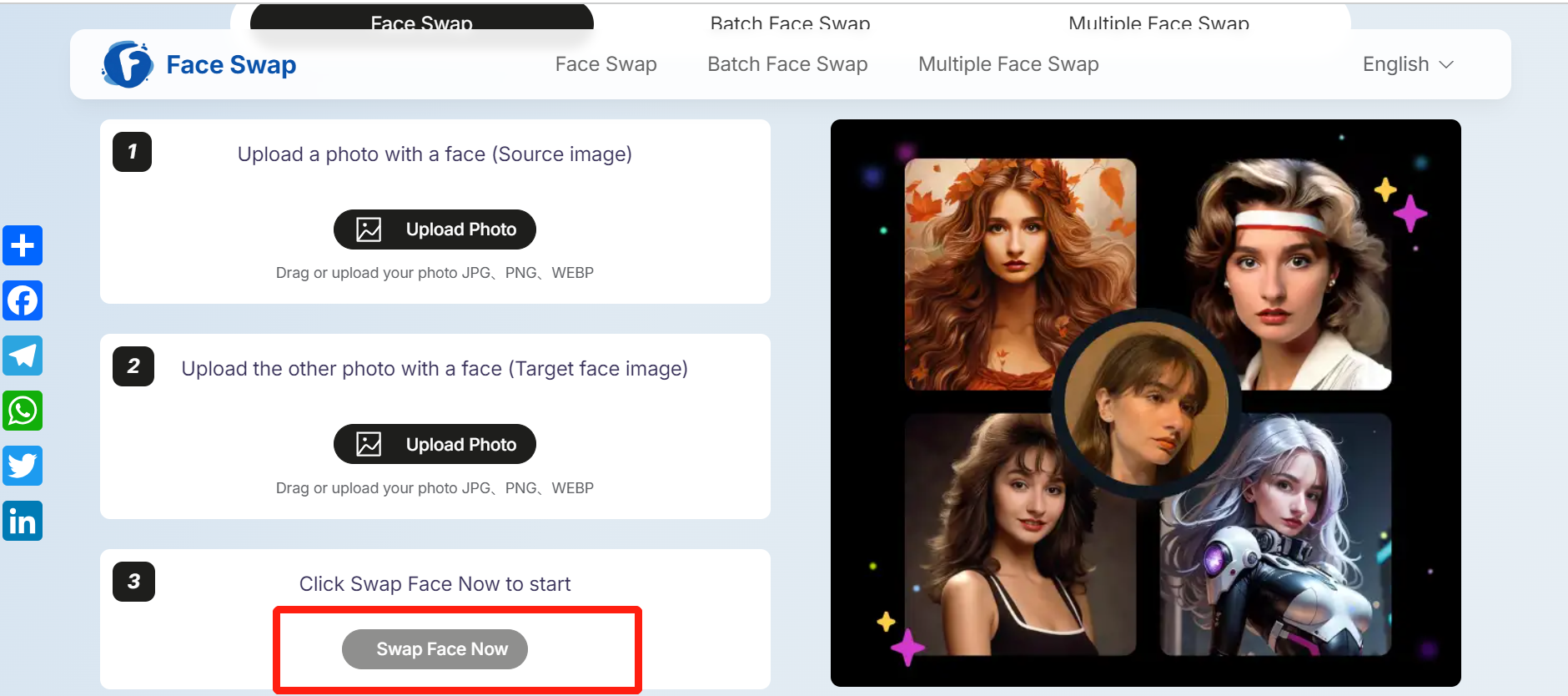
Task: Select the dark Face Swap tab
Action: 422,18
